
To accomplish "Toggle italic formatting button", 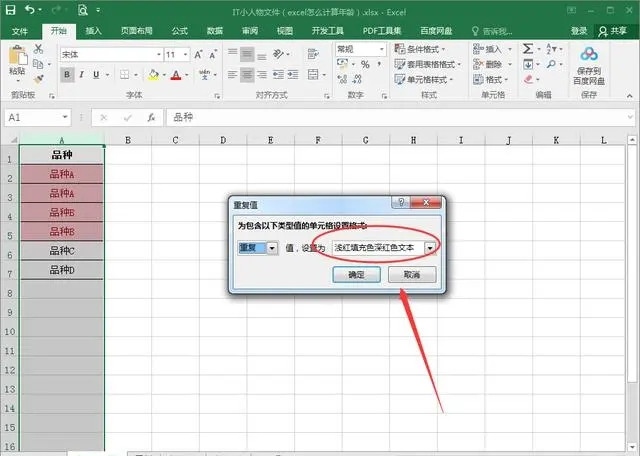I will pyautogui.click(x=82, y=74).
